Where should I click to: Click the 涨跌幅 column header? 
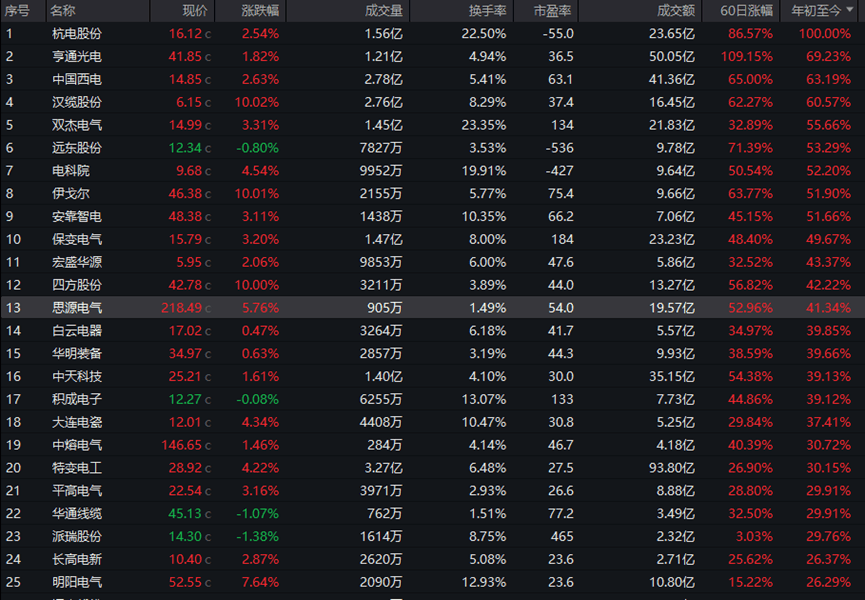point(260,10)
